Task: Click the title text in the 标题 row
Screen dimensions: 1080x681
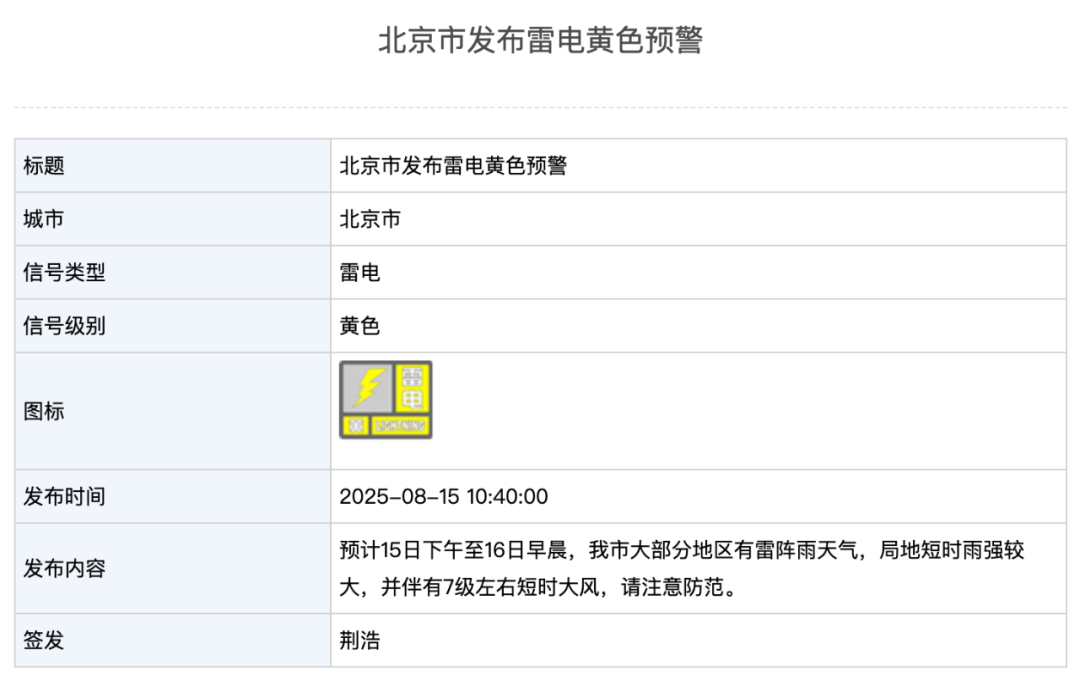Action: click(453, 166)
